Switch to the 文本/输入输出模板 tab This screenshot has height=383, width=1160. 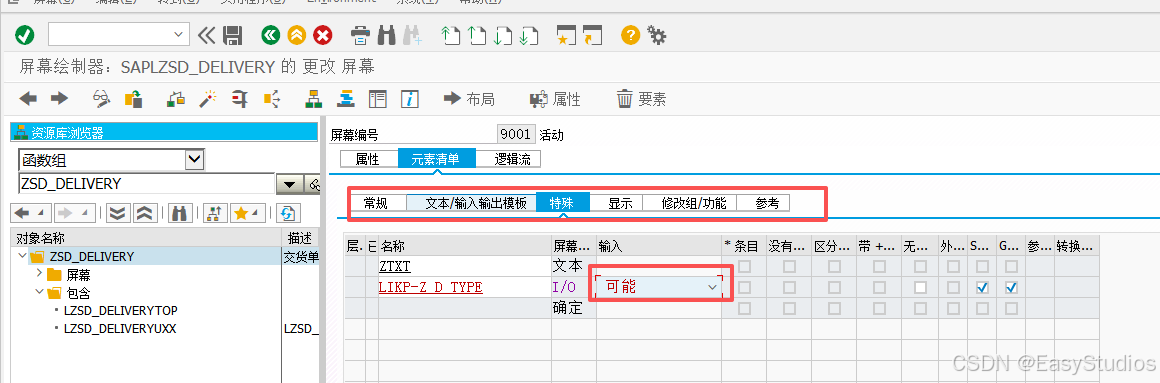(471, 203)
